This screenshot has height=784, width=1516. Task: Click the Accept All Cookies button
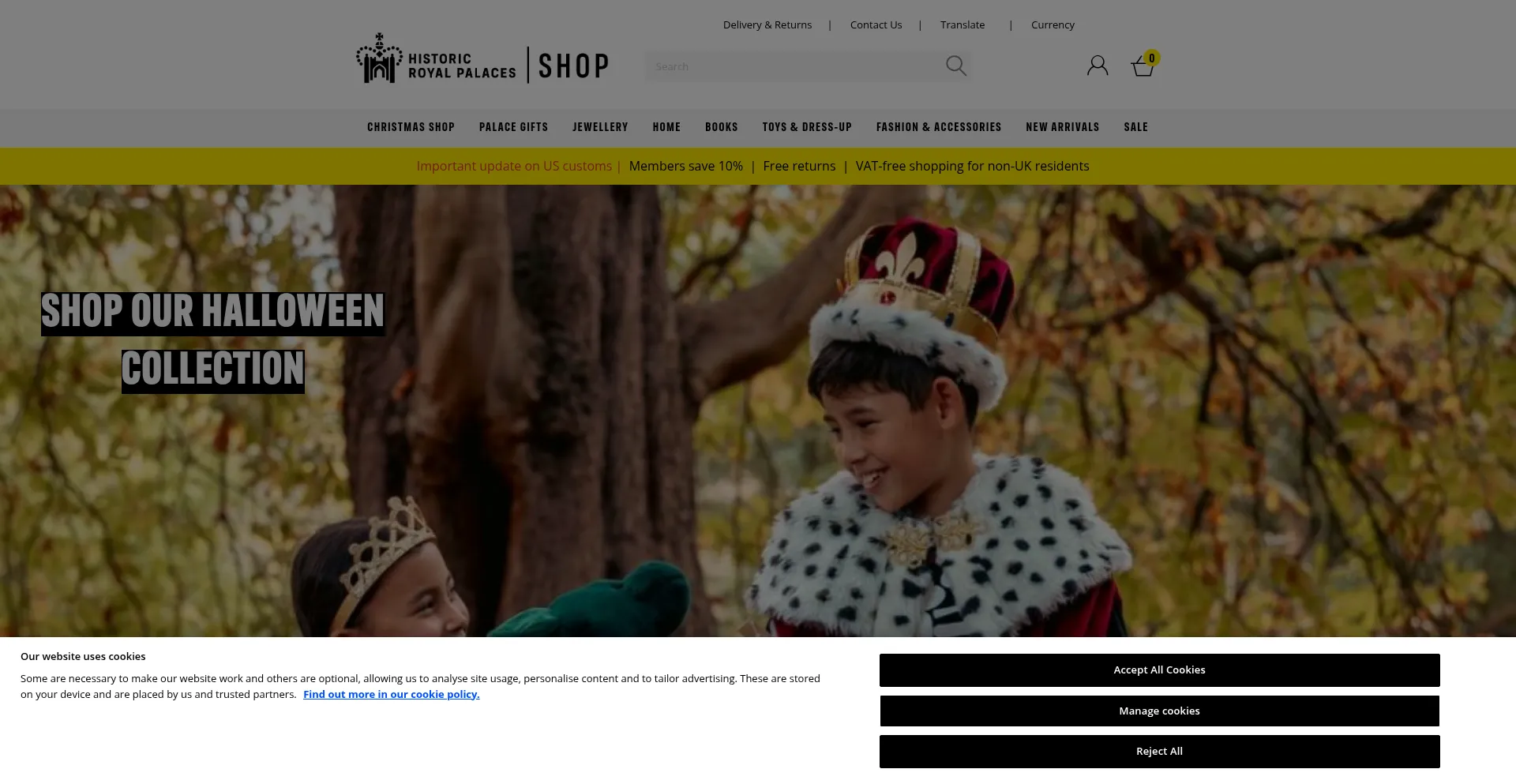(x=1160, y=670)
